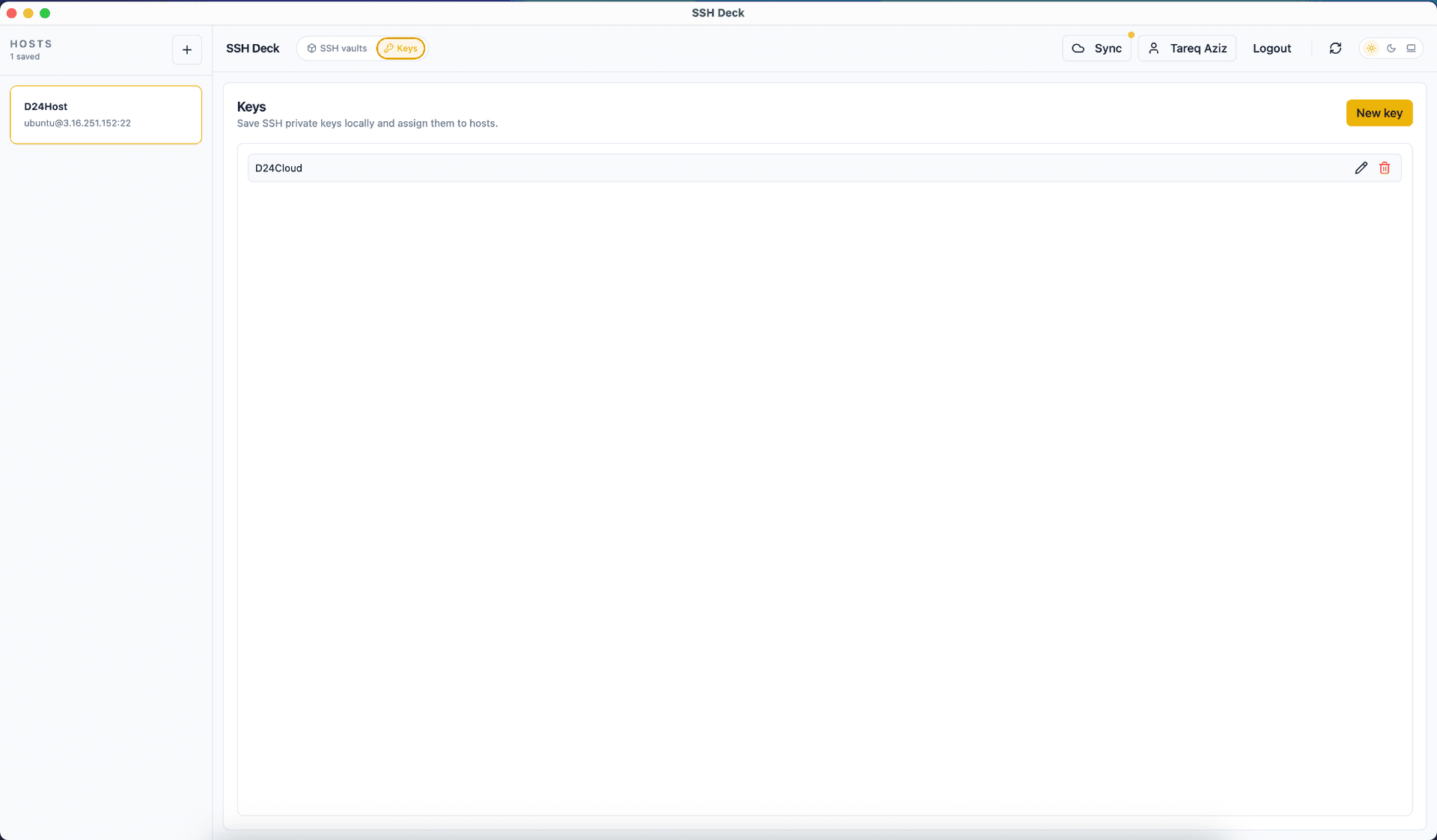
Task: Minimize the window with yellow button
Action: coord(28,13)
